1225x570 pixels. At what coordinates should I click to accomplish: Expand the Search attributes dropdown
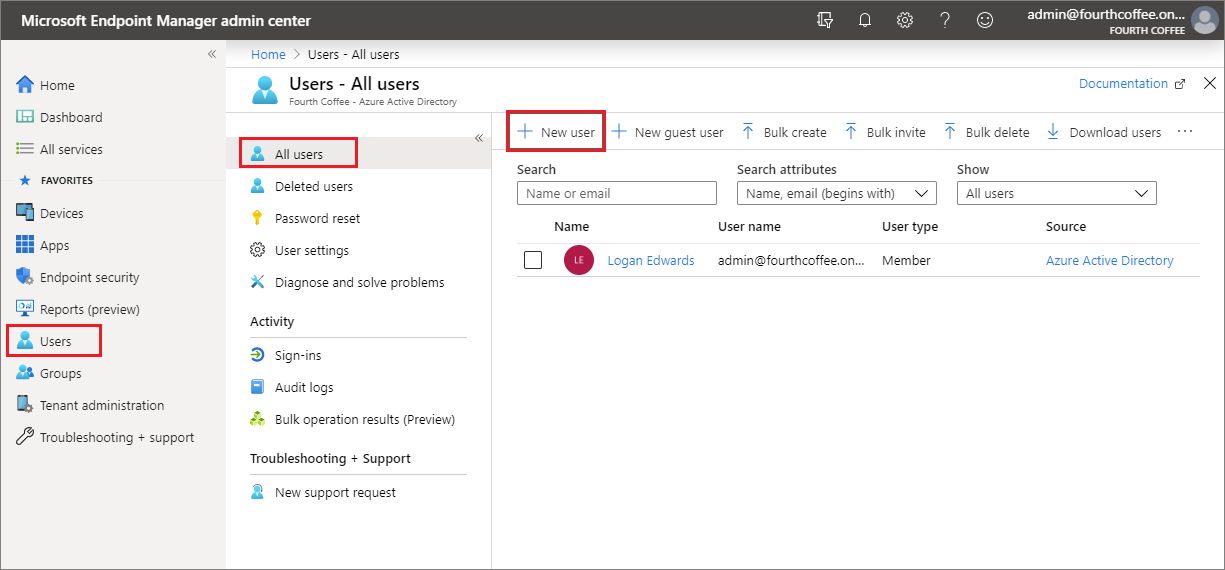(x=837, y=193)
